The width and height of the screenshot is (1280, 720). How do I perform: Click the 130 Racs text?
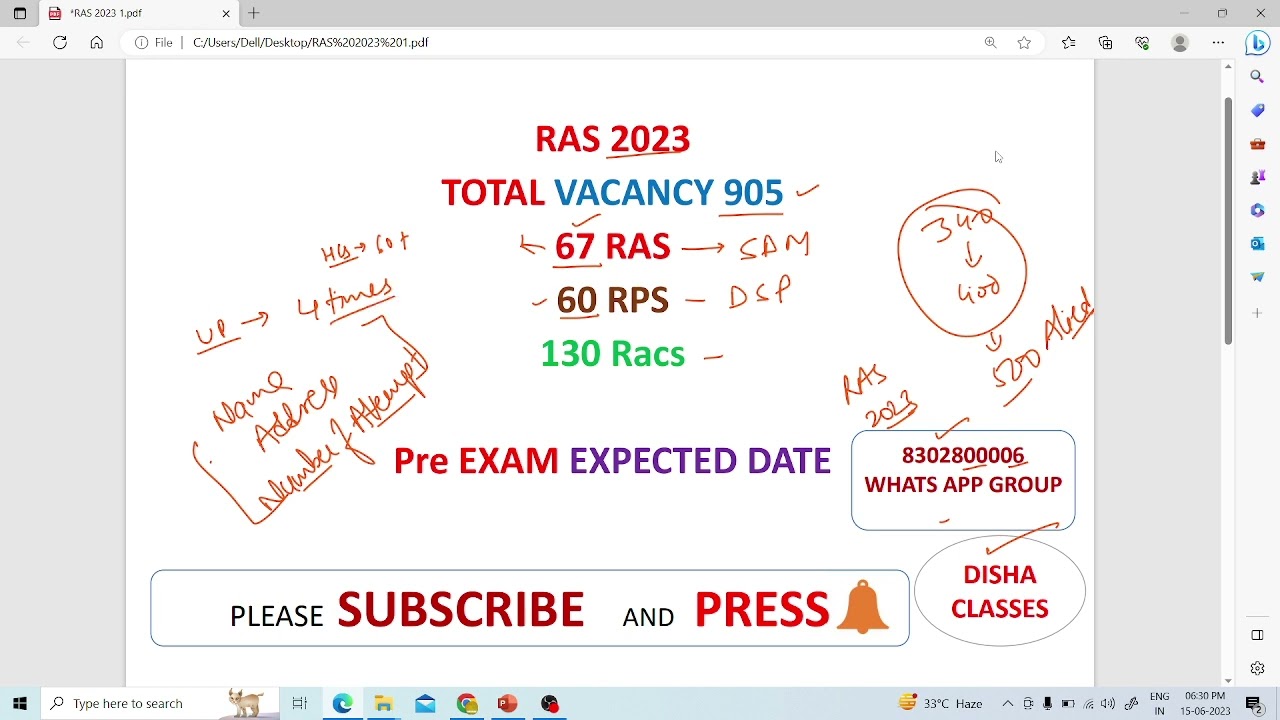tap(612, 354)
